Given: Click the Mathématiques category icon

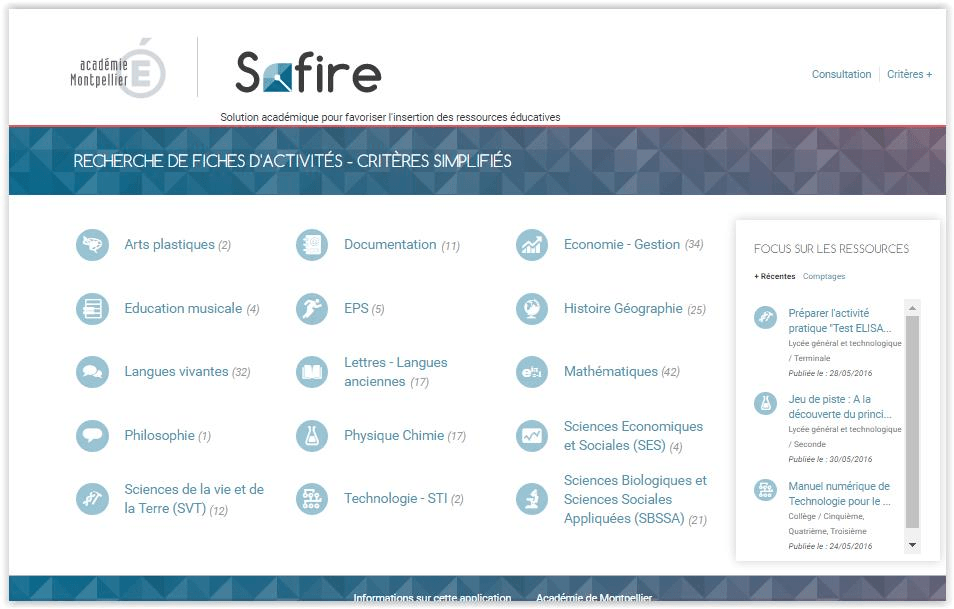Looking at the screenshot, I should click(532, 372).
